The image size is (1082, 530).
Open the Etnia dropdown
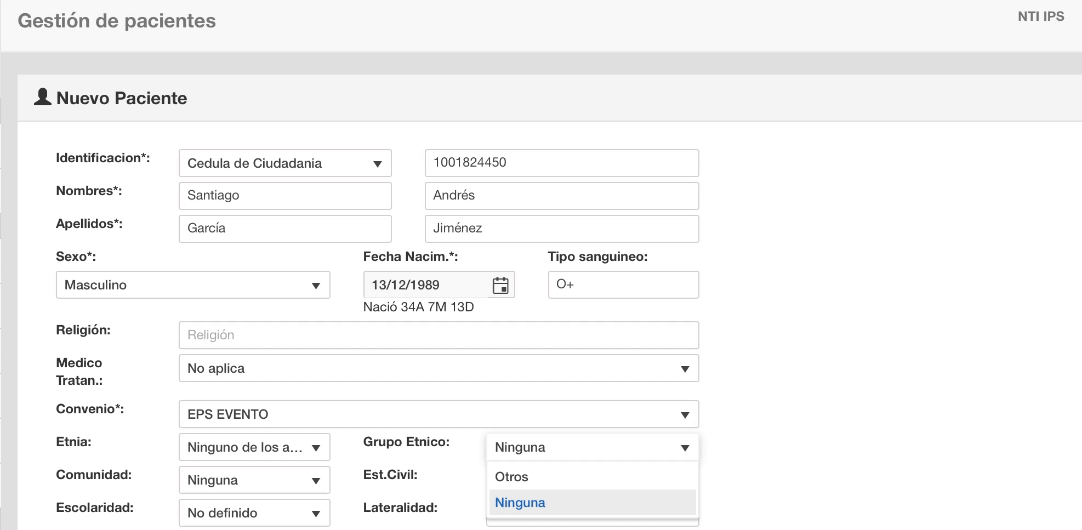[254, 448]
